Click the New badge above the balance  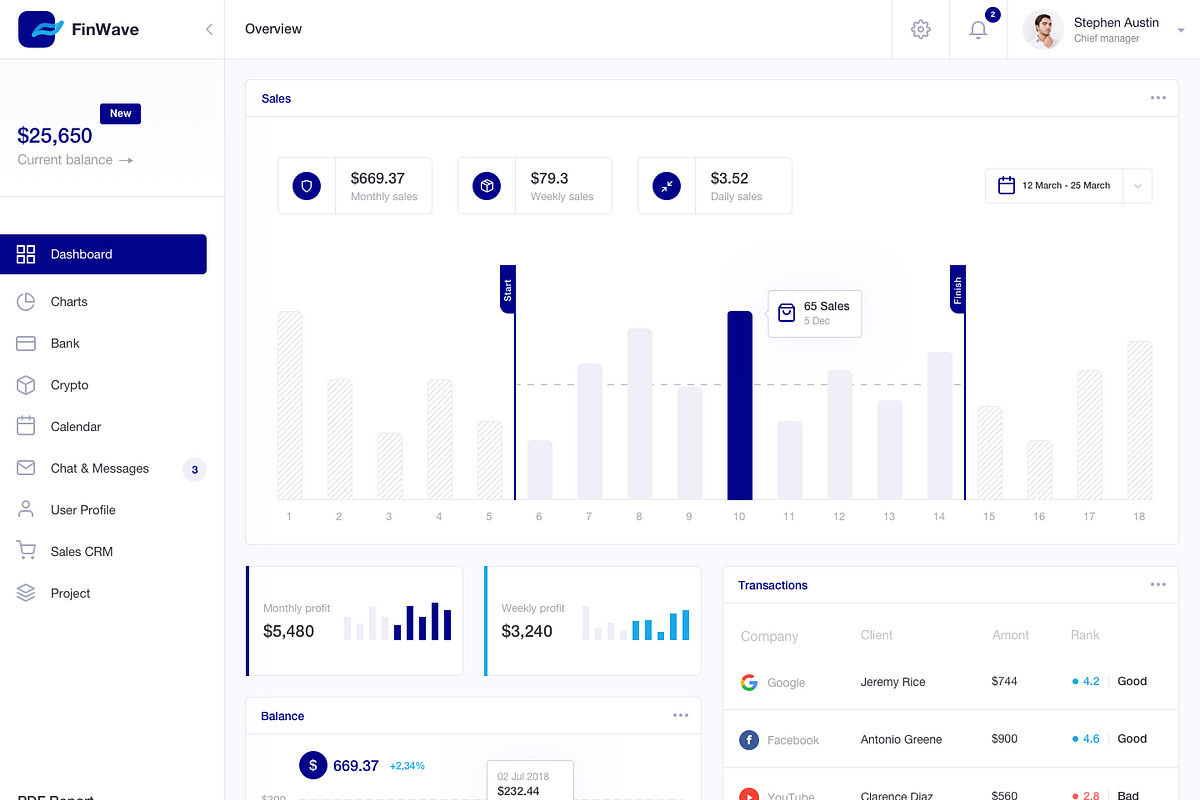(x=120, y=113)
